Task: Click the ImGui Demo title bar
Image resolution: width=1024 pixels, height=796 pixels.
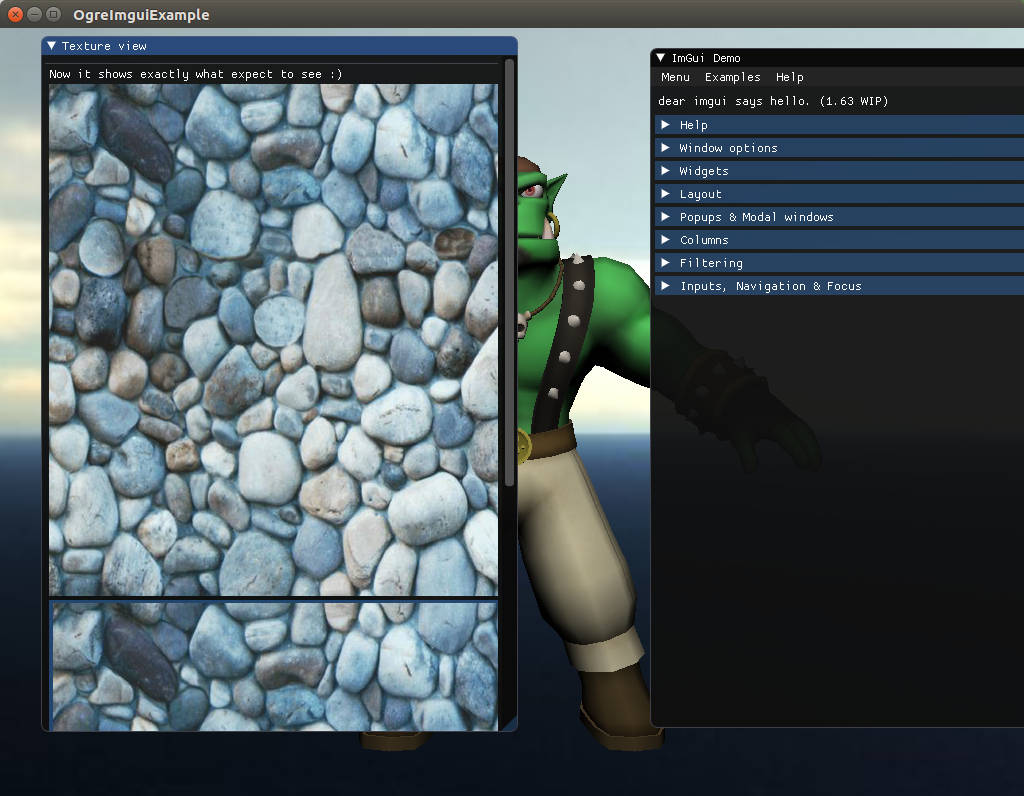Action: click(837, 57)
